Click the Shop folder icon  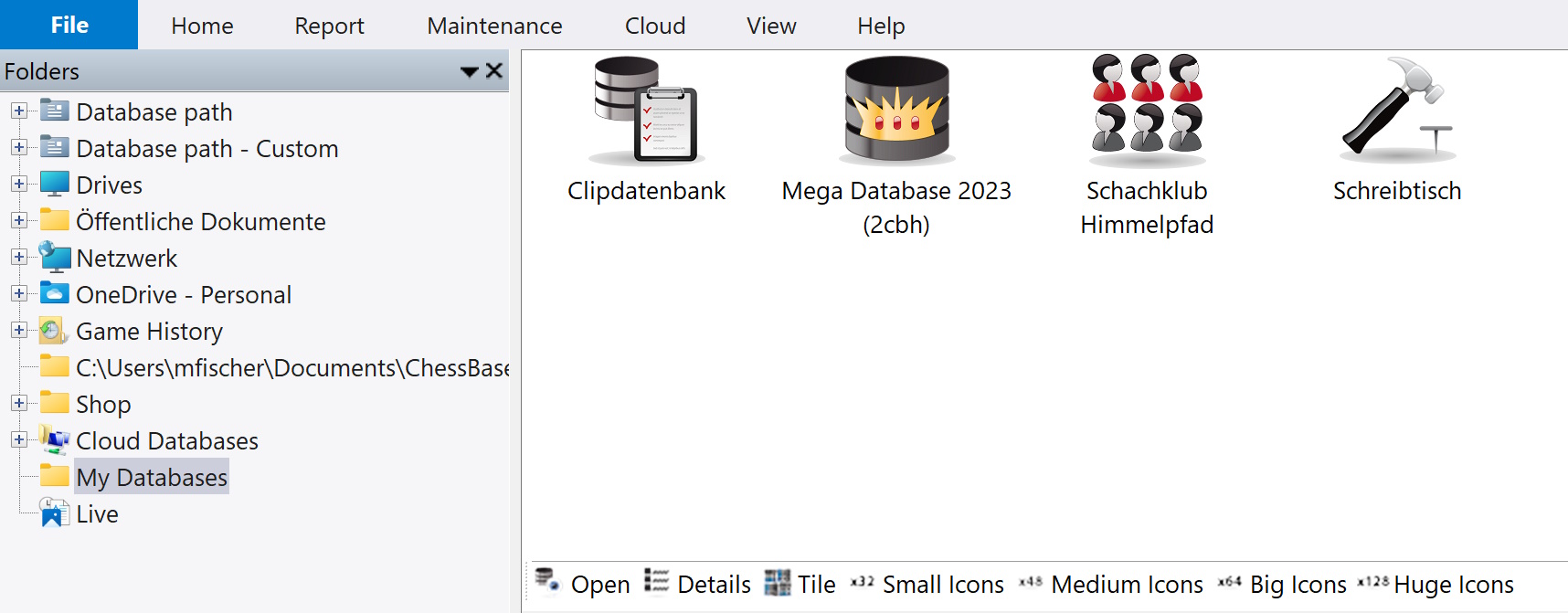(x=55, y=403)
